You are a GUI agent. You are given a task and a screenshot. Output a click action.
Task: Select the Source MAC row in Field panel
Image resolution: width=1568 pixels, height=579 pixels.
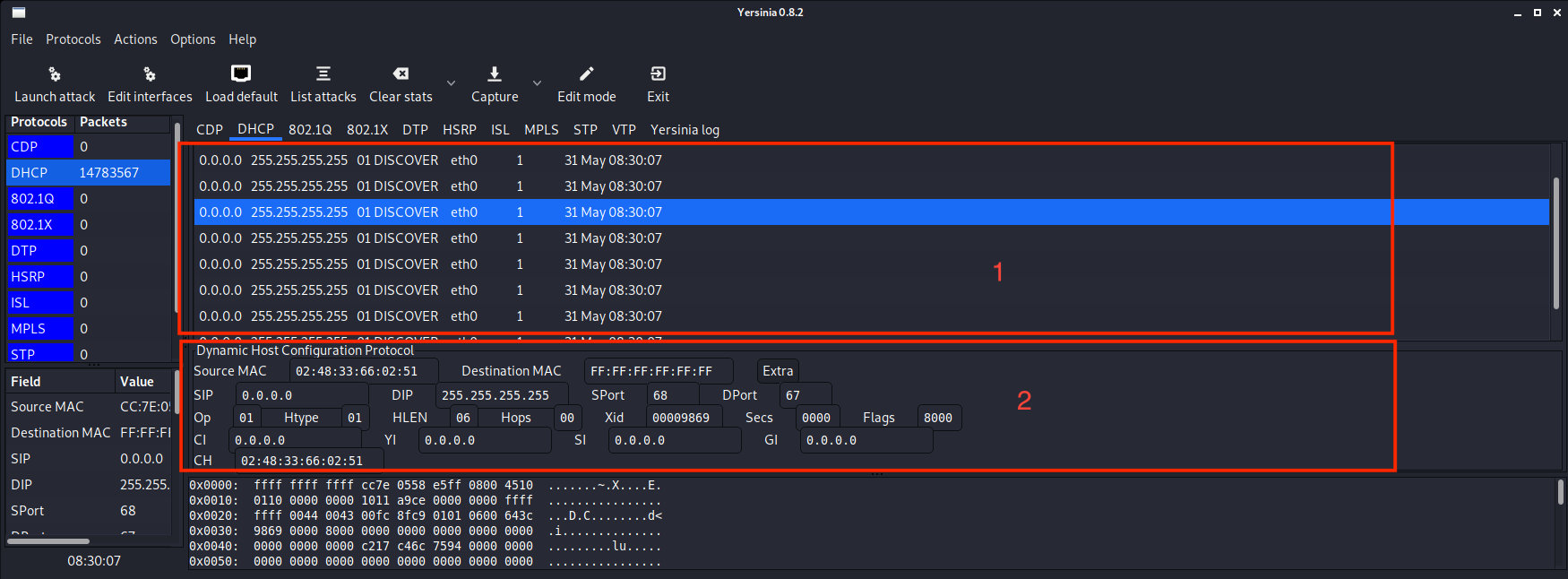88,407
